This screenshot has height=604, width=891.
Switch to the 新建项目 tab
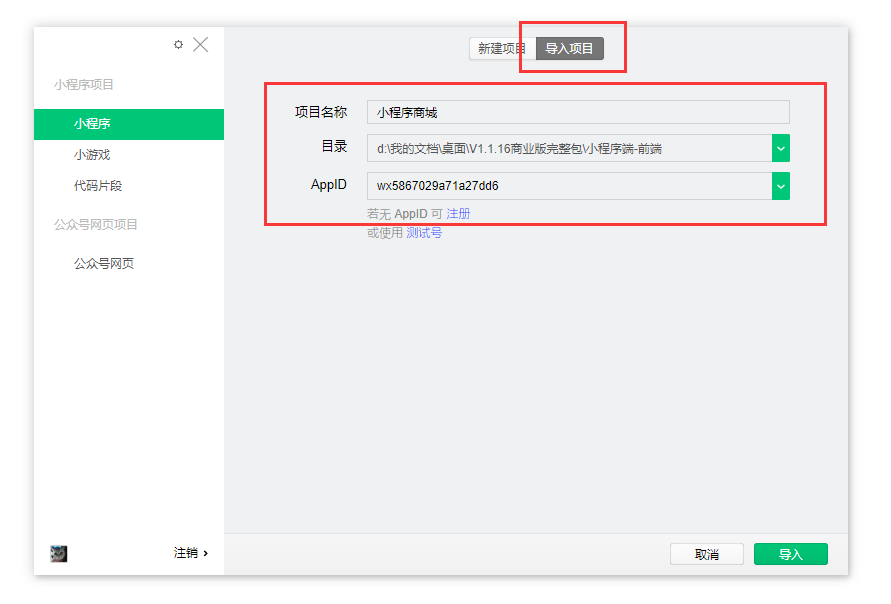(x=502, y=49)
